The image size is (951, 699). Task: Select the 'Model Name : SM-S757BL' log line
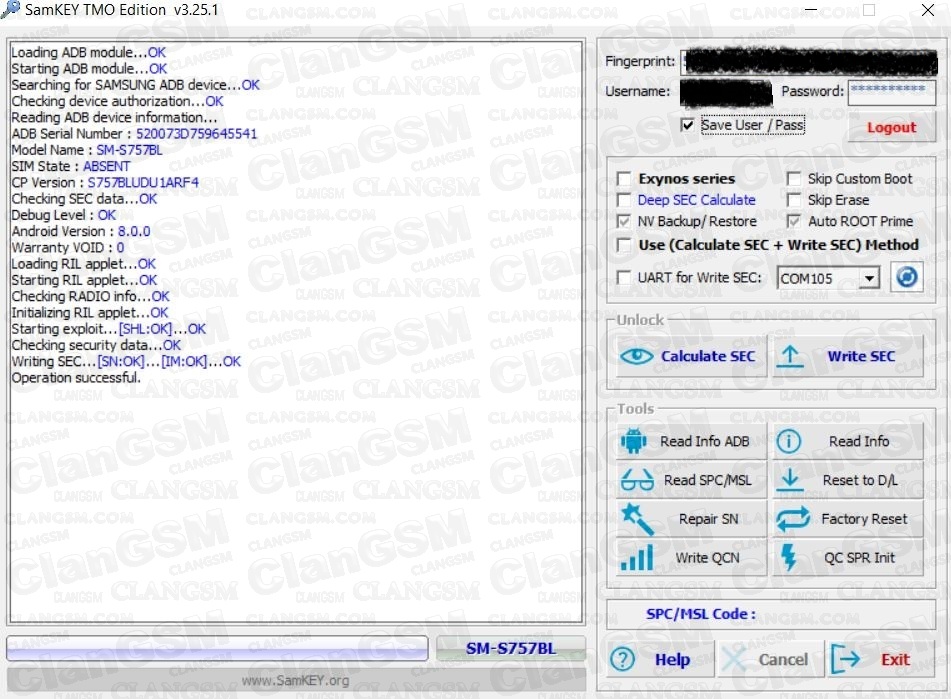[x=87, y=150]
